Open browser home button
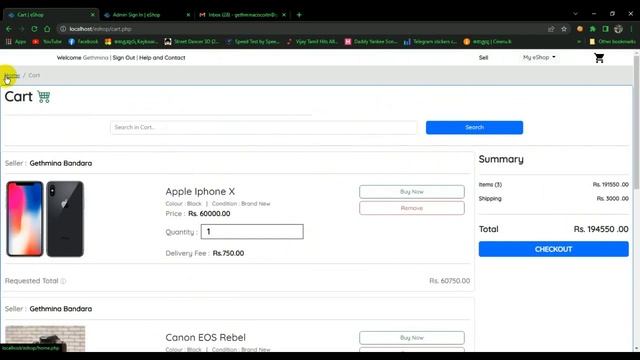Image resolution: width=640 pixels, height=360 pixels. pos(47,29)
